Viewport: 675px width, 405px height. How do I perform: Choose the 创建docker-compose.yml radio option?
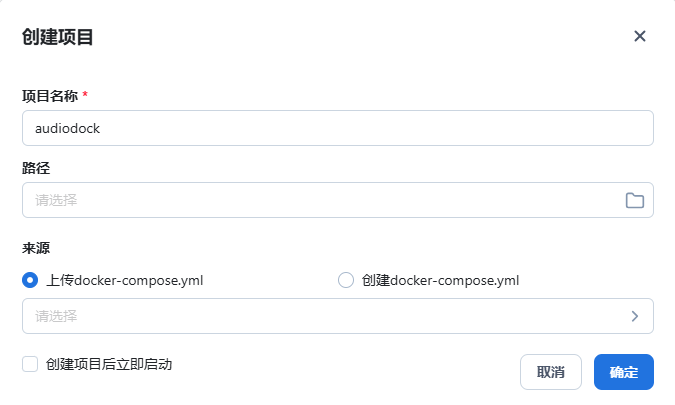point(346,280)
